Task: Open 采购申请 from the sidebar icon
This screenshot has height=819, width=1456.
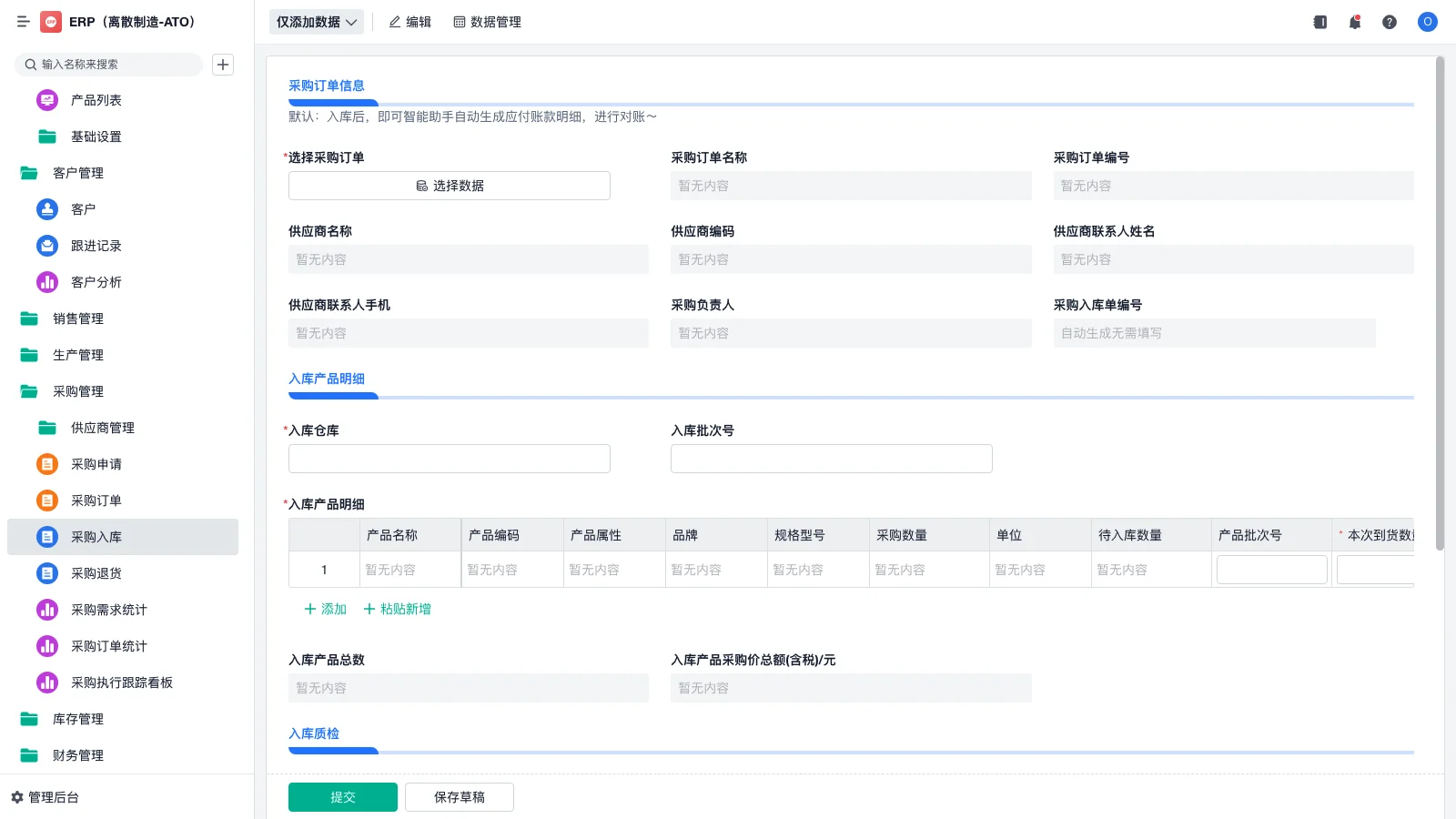Action: point(46,464)
